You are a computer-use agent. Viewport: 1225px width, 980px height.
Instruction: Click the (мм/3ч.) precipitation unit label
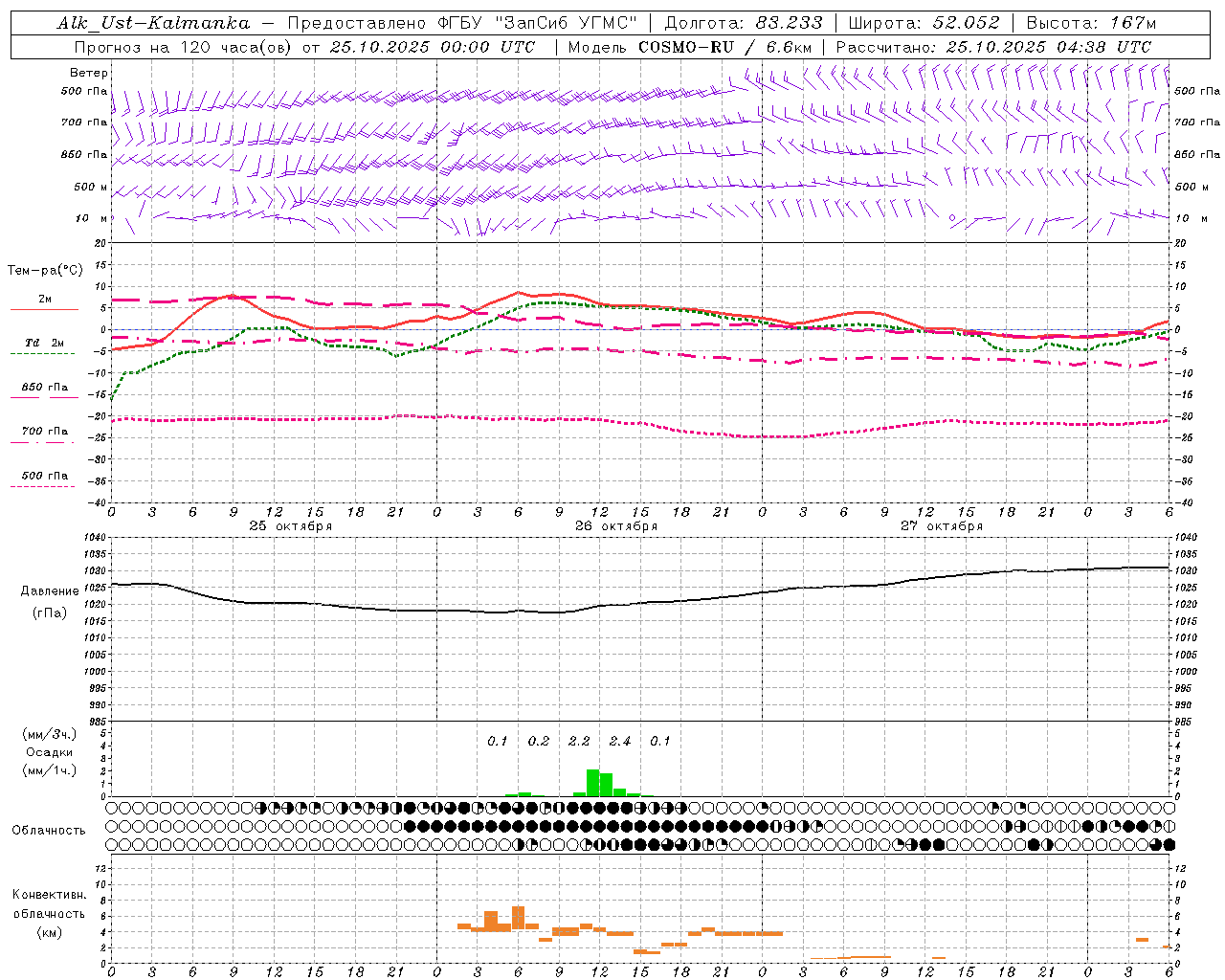tap(50, 734)
